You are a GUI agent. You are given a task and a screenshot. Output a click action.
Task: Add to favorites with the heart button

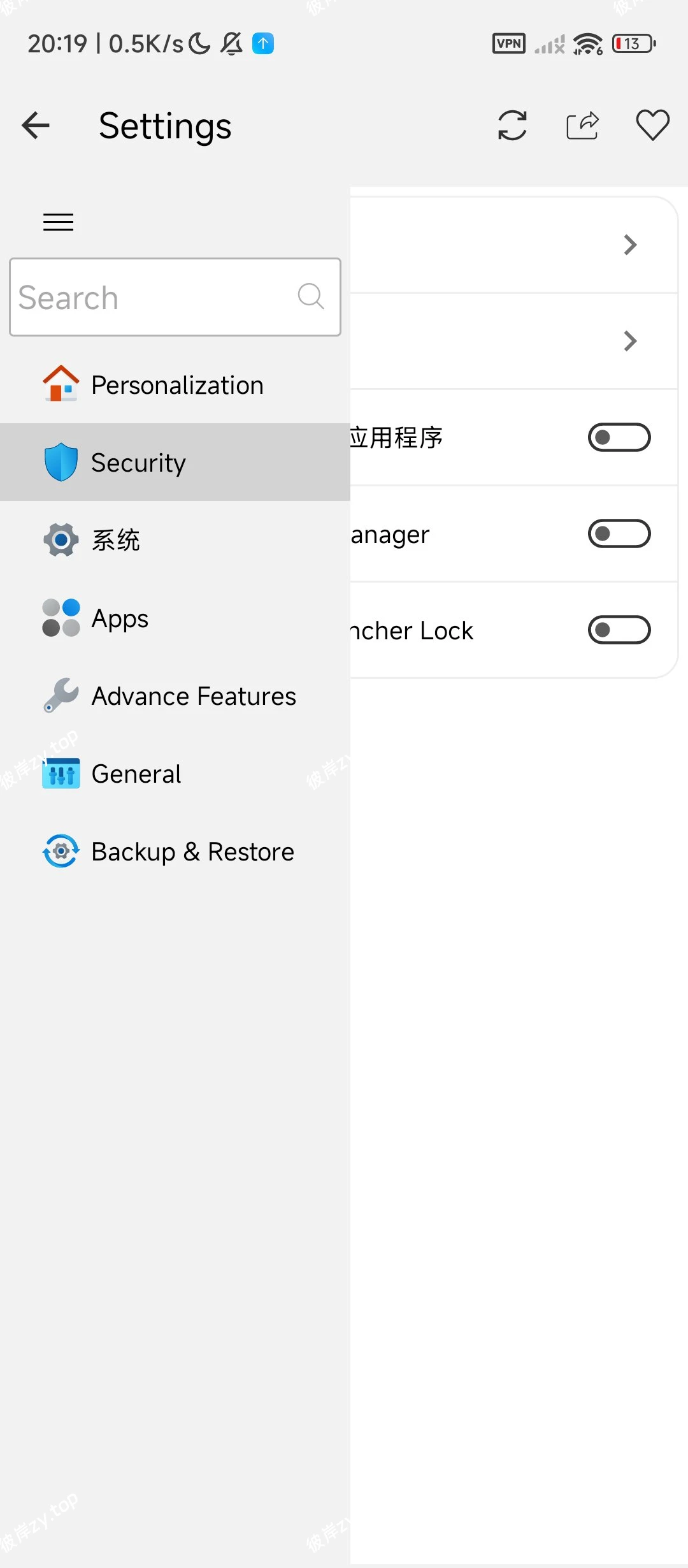coord(652,126)
